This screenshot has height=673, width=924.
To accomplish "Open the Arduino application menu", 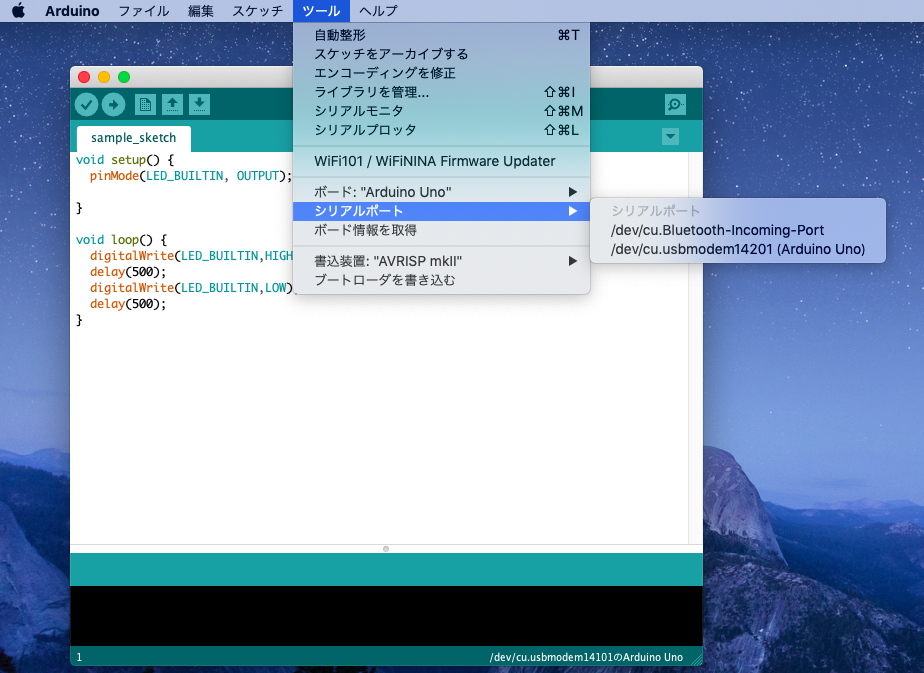I will (72, 11).
